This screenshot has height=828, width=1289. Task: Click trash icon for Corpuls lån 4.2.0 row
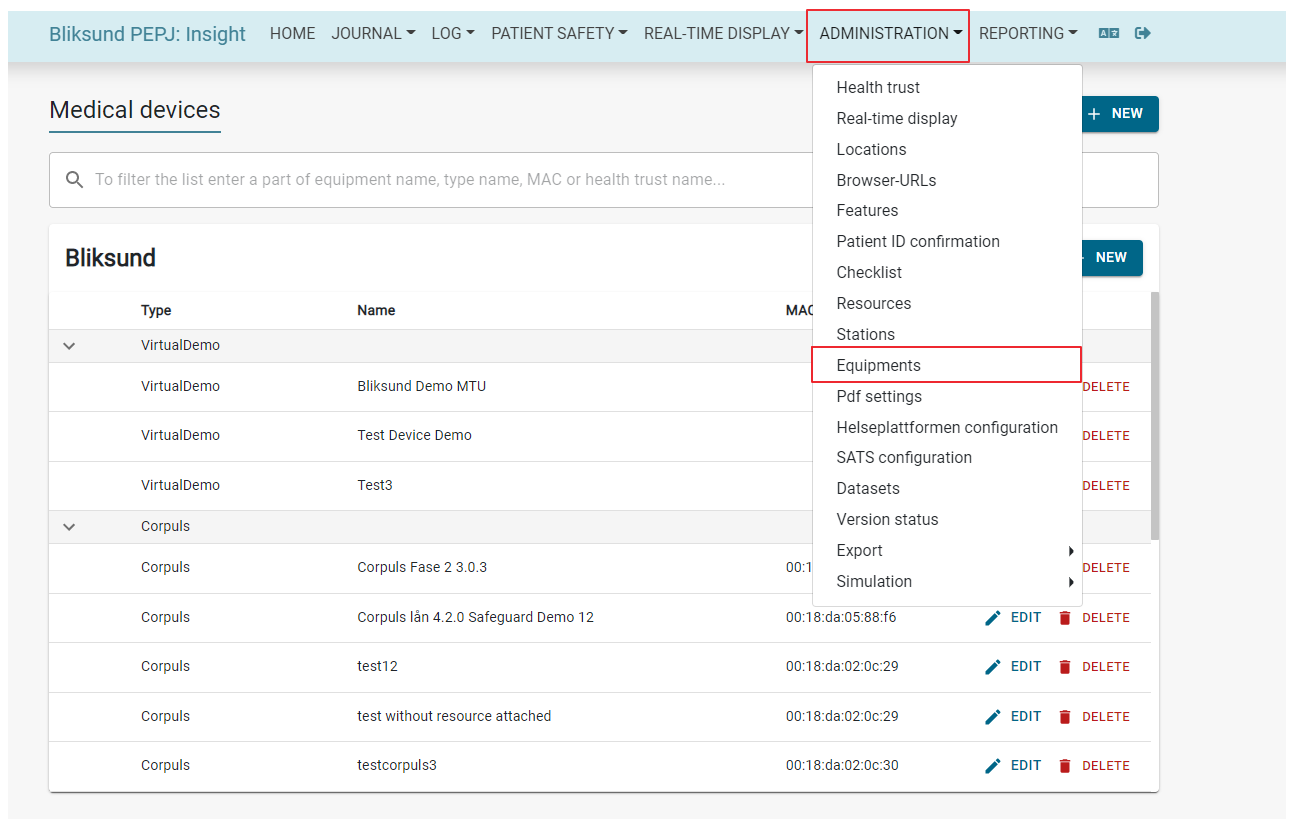click(x=1065, y=618)
